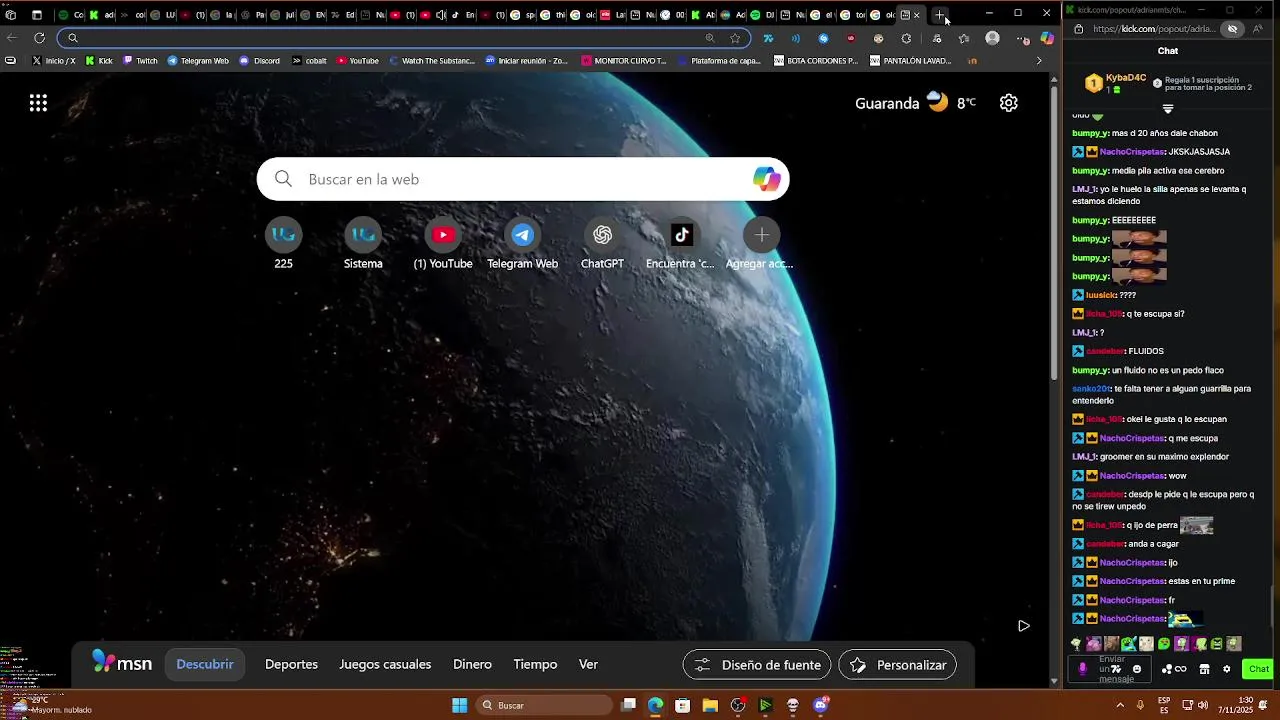Image resolution: width=1280 pixels, height=720 pixels.
Task: Switch to the Deportes tab
Action: (291, 664)
